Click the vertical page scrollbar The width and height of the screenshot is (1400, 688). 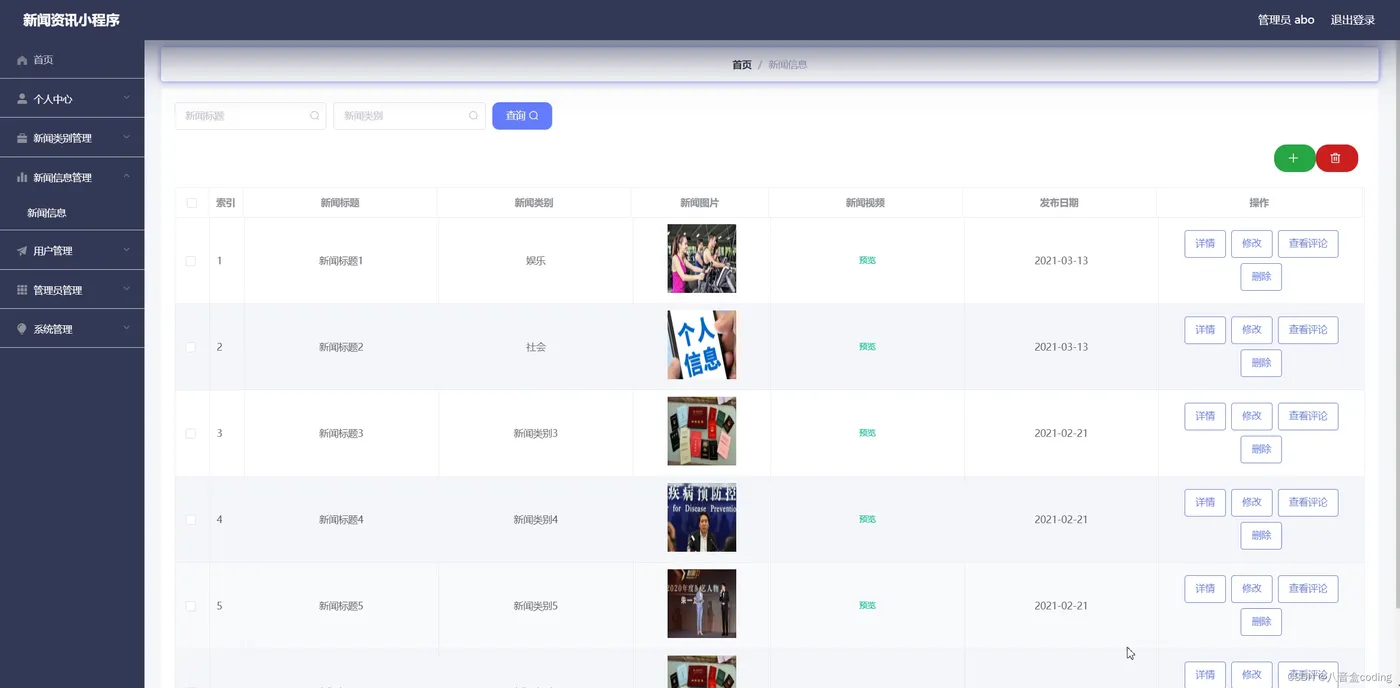click(1396, 325)
